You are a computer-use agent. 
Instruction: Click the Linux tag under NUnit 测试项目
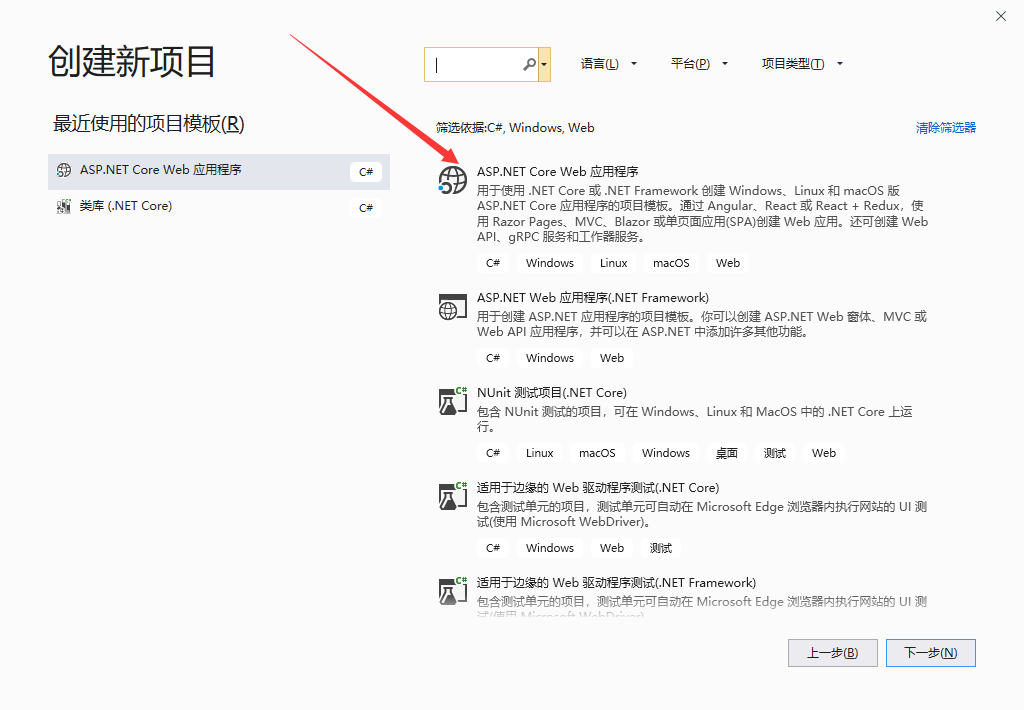pyautogui.click(x=539, y=453)
